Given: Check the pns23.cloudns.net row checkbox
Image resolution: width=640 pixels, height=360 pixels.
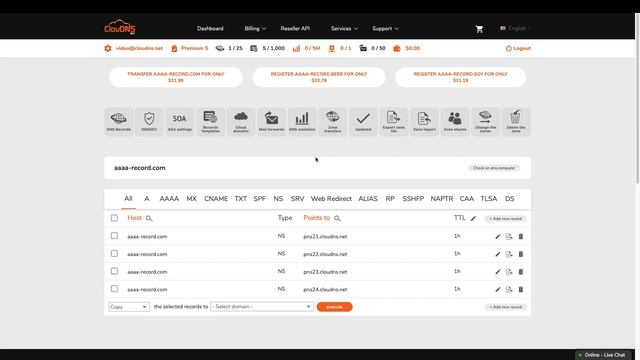Looking at the screenshot, I should tap(114, 271).
